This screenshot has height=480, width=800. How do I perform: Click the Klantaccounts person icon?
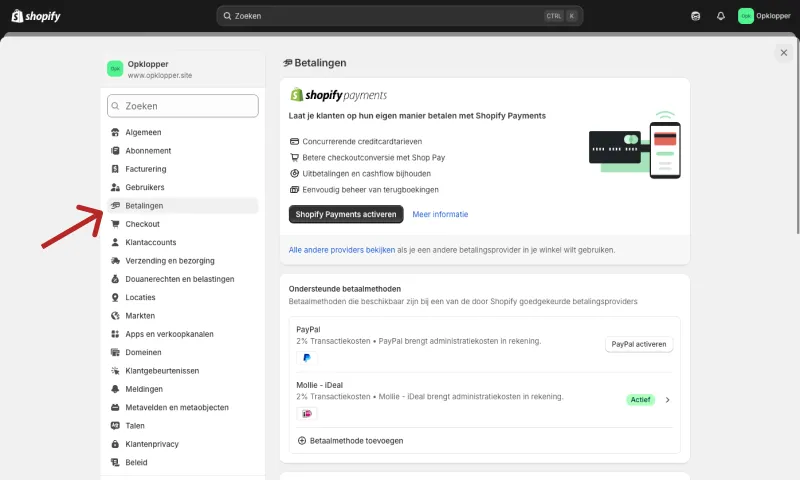click(x=115, y=242)
